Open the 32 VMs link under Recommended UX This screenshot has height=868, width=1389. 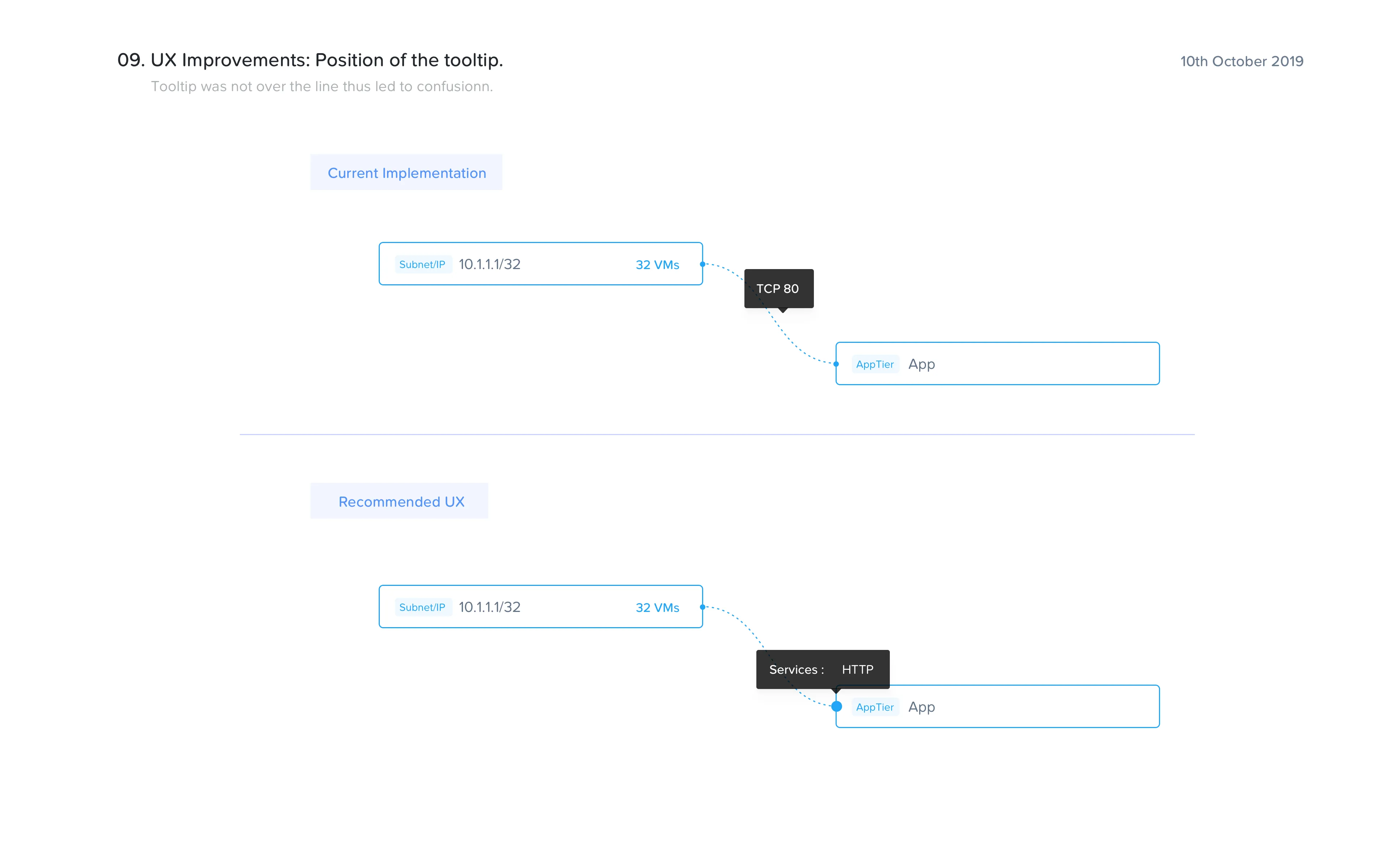[x=657, y=607]
